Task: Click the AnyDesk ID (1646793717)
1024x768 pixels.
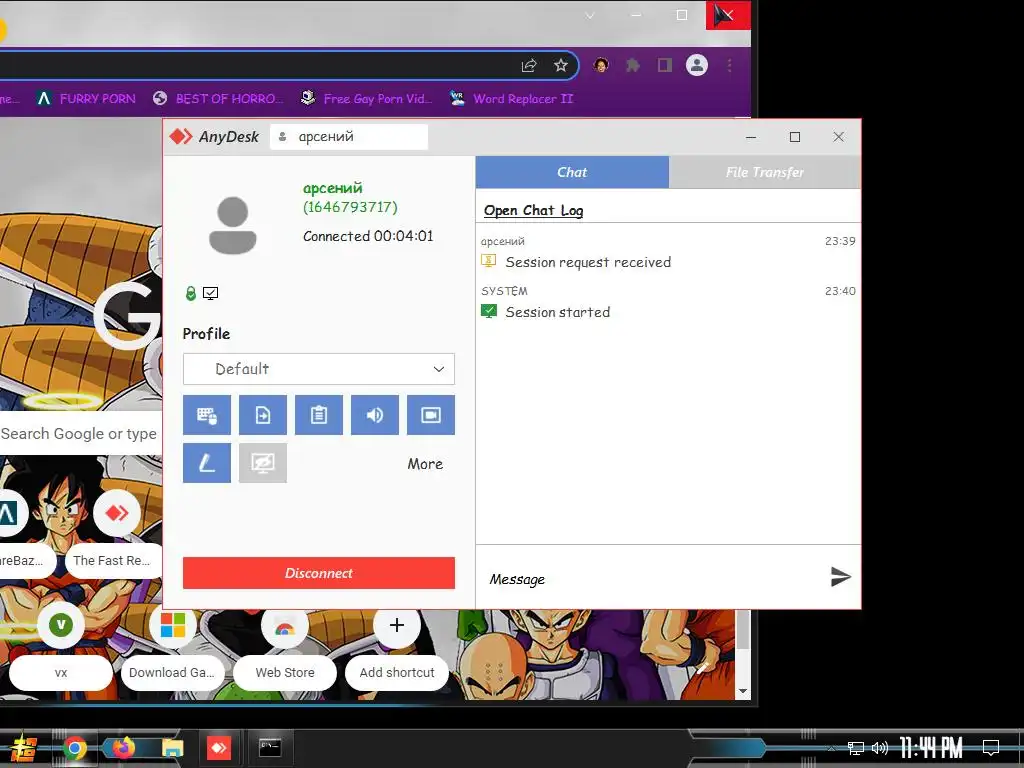Action: pos(350,207)
